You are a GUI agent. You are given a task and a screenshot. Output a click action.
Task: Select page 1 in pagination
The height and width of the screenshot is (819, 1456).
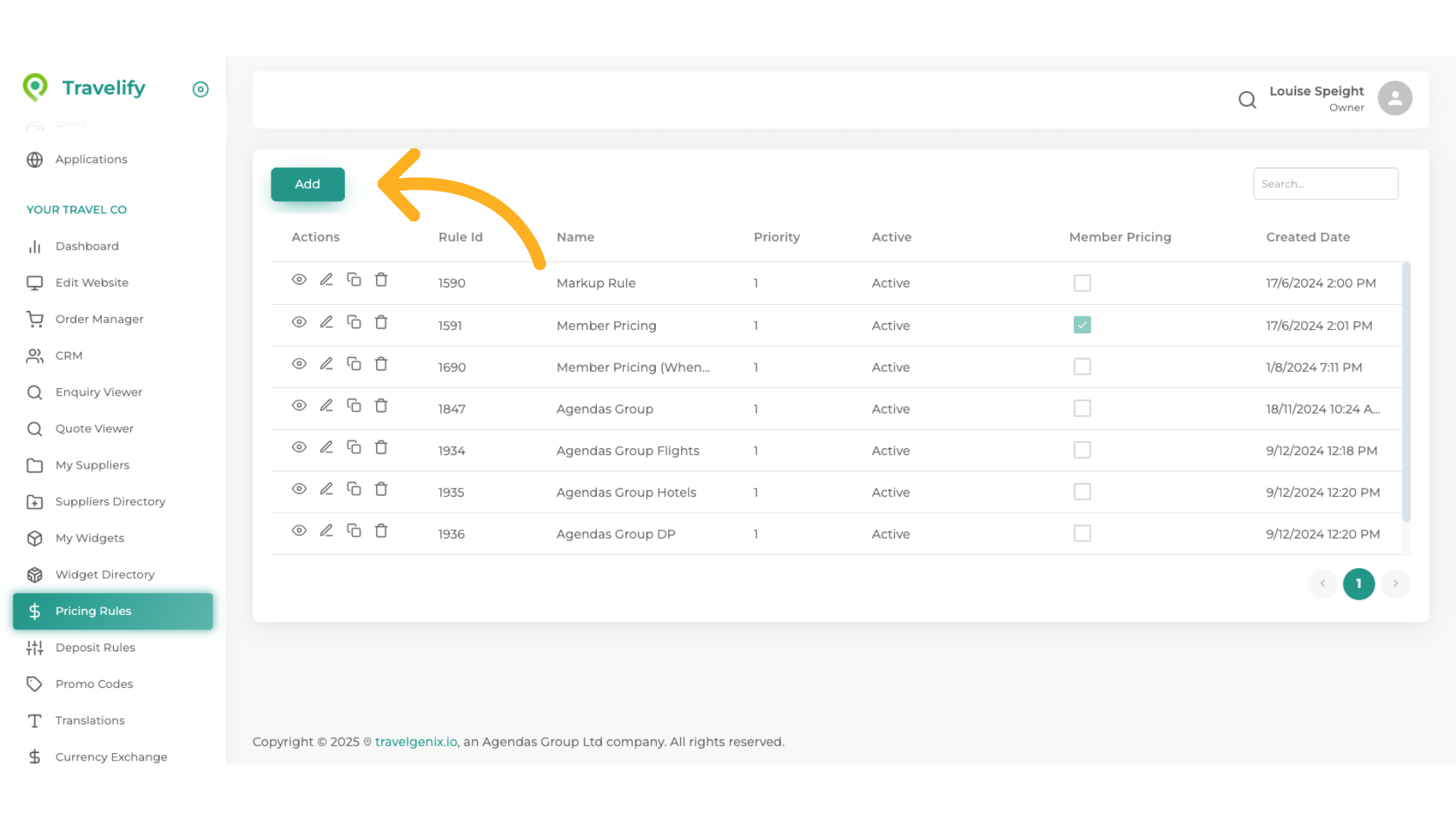click(x=1359, y=584)
